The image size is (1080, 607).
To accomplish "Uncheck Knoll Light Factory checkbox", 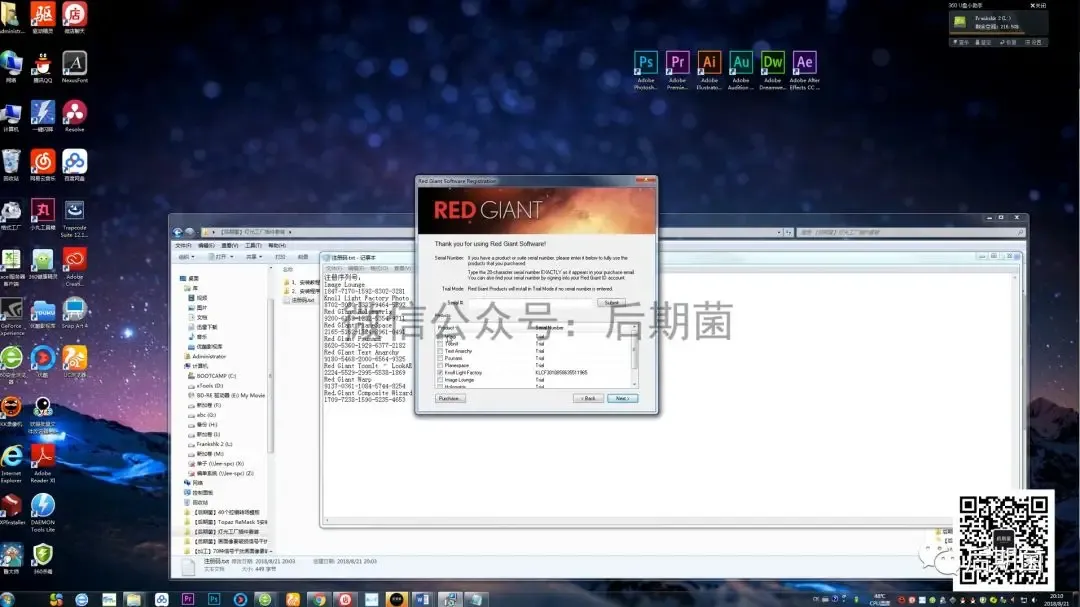I will [x=440, y=373].
